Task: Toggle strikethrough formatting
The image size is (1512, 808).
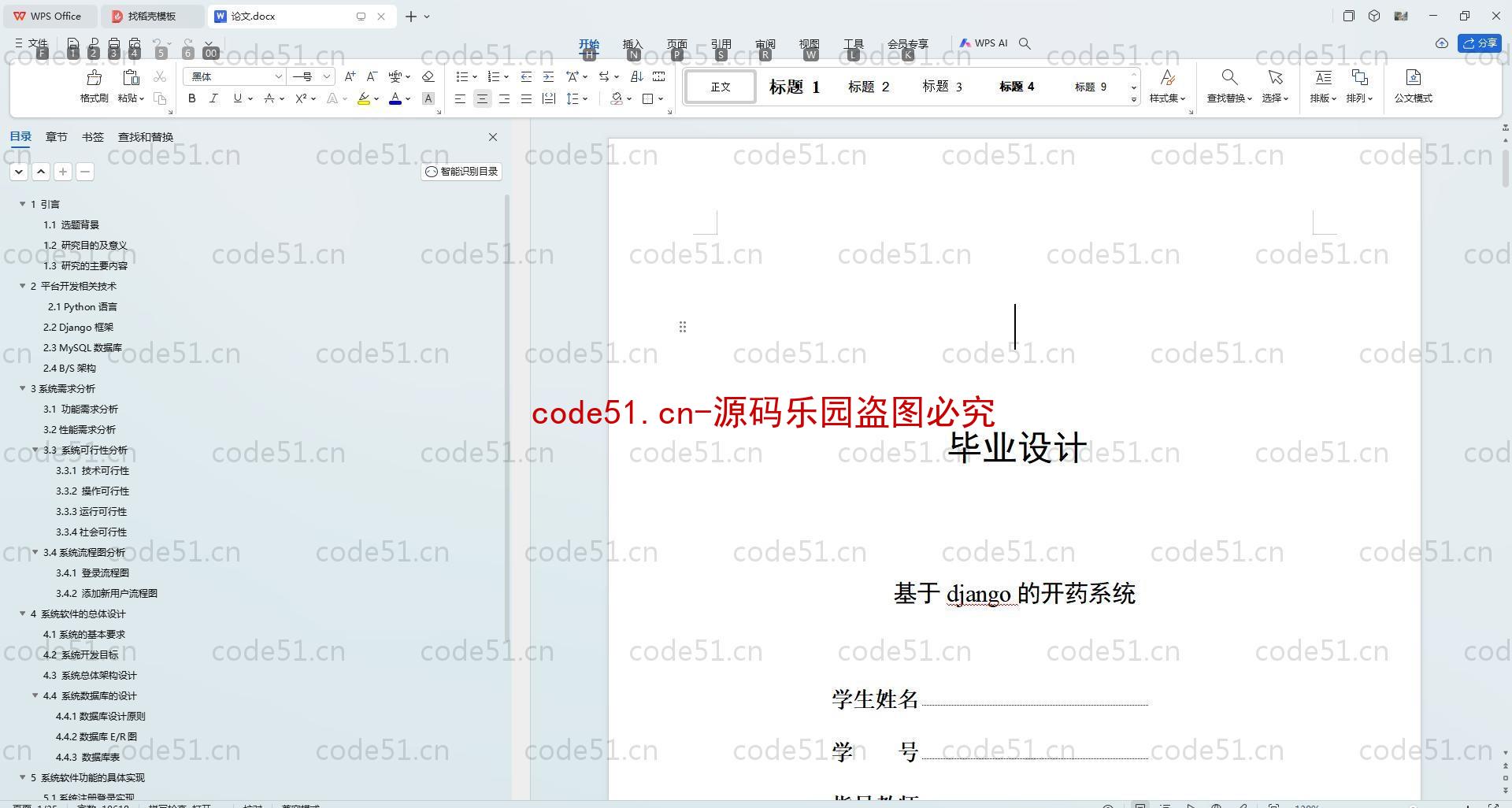Action: coord(269,98)
